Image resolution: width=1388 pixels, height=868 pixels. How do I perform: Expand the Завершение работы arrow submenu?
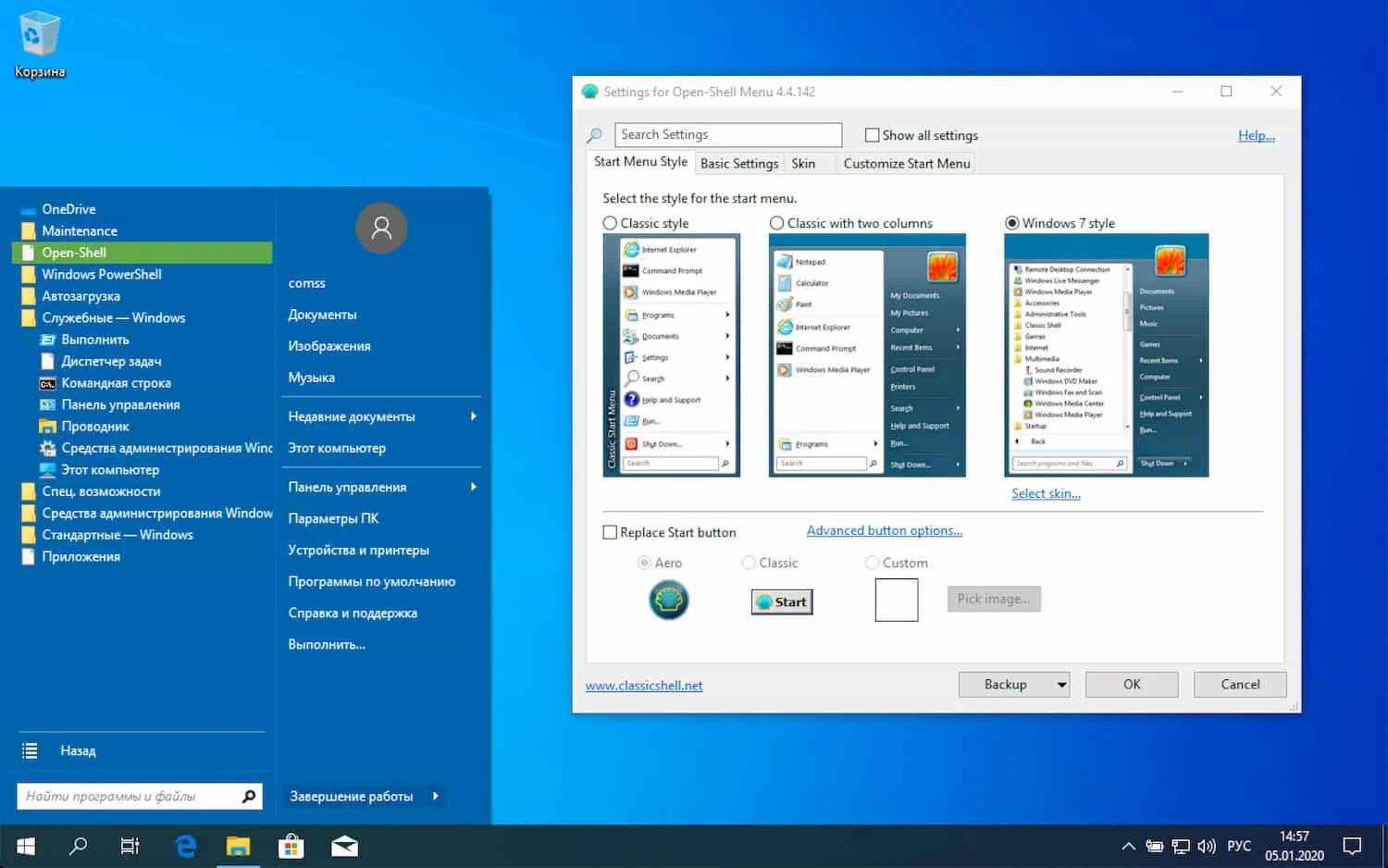click(435, 796)
